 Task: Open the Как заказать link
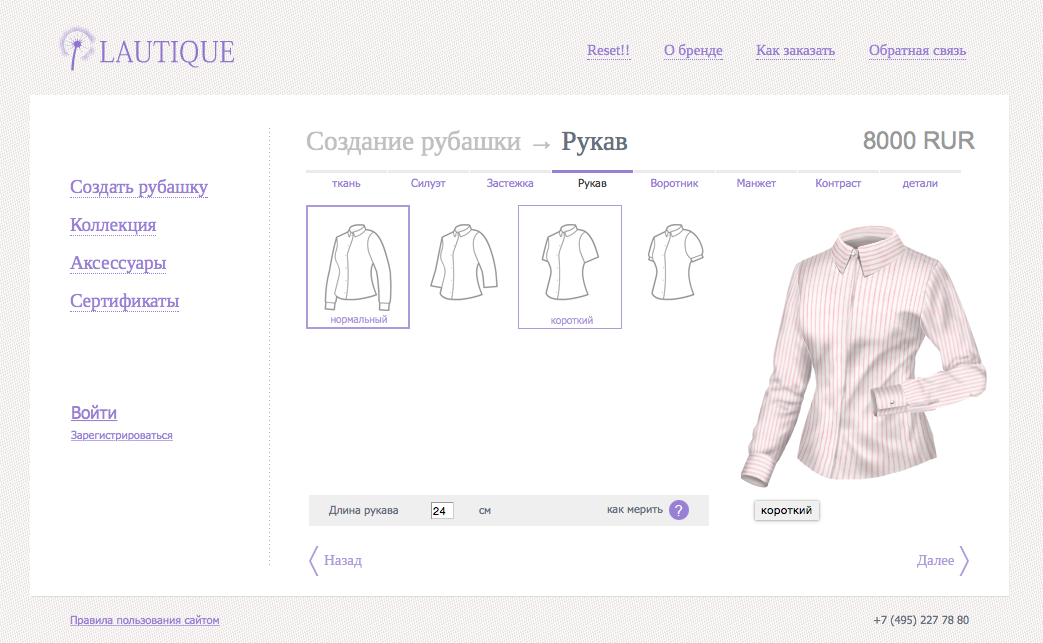795,51
